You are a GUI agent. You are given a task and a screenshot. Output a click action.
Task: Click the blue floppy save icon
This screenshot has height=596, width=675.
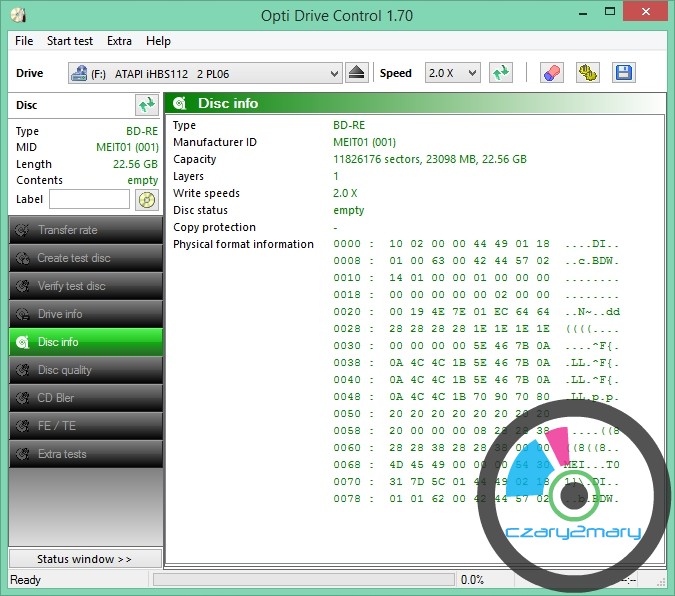tap(623, 73)
